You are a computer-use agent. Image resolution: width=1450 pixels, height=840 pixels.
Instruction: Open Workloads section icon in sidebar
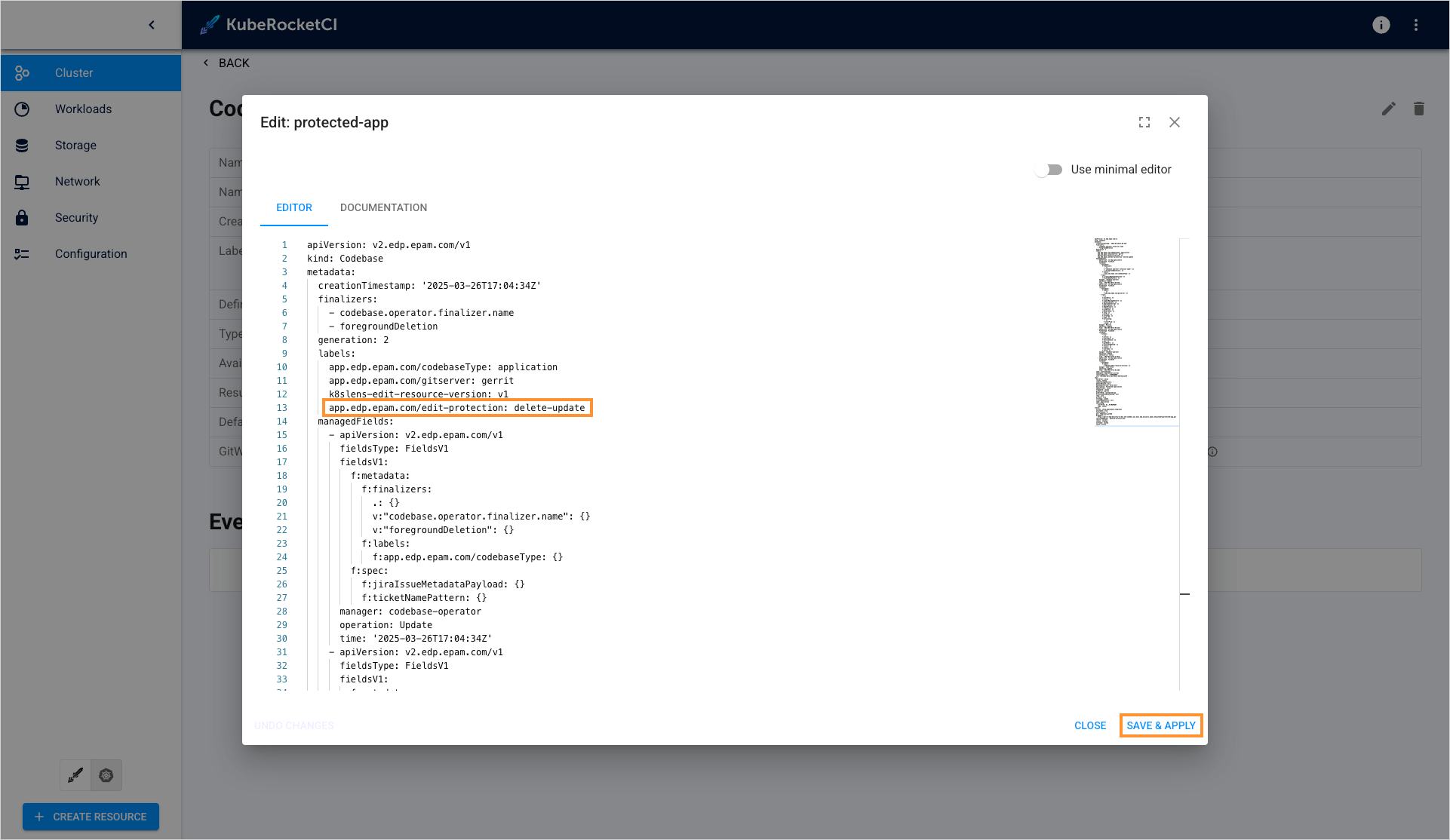22,109
